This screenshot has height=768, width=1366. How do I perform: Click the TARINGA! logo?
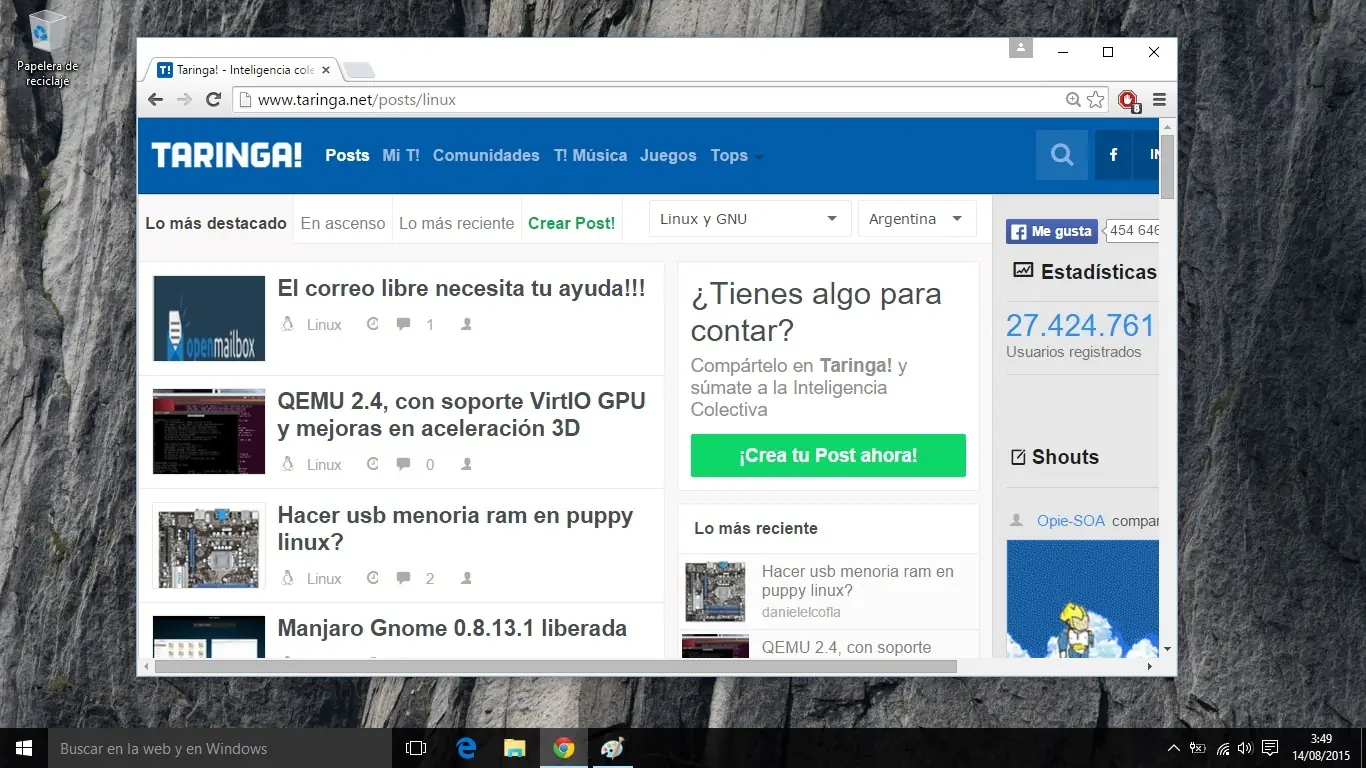point(225,155)
